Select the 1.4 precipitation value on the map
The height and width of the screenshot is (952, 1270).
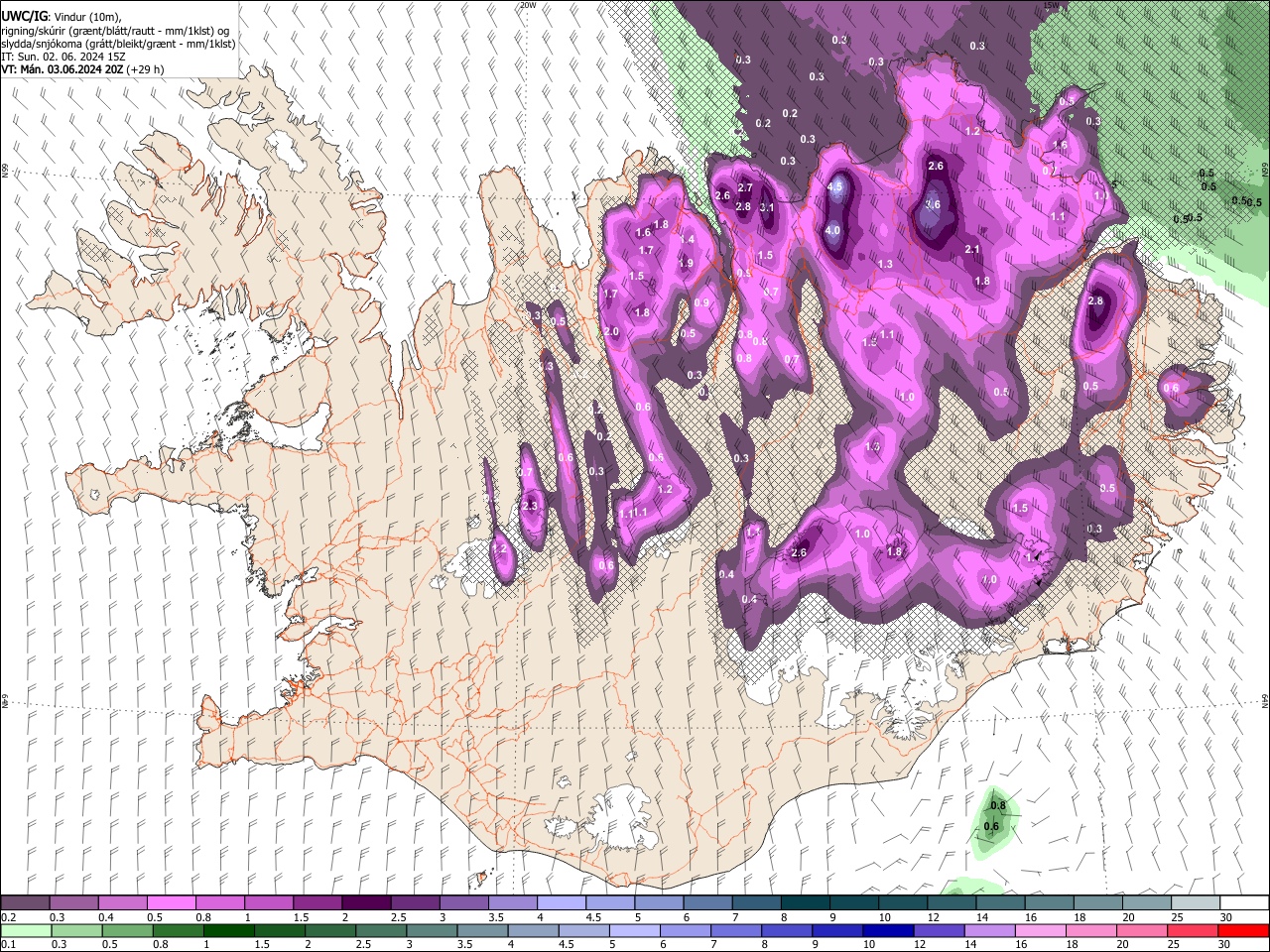tap(687, 239)
